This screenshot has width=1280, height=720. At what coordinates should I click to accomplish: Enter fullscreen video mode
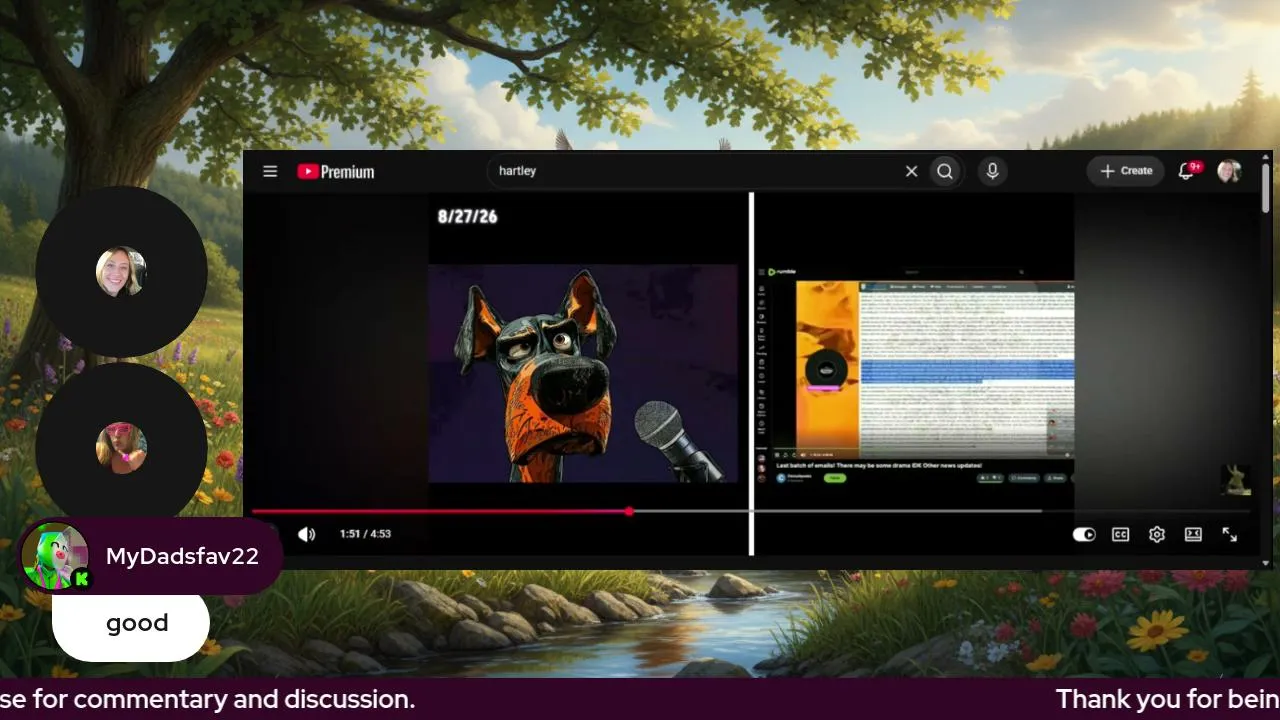1230,534
